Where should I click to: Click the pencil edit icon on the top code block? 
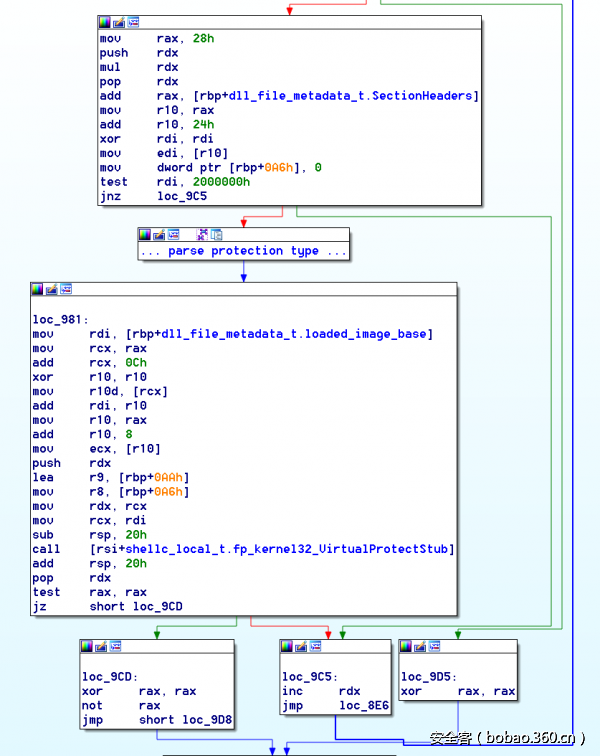120,22
